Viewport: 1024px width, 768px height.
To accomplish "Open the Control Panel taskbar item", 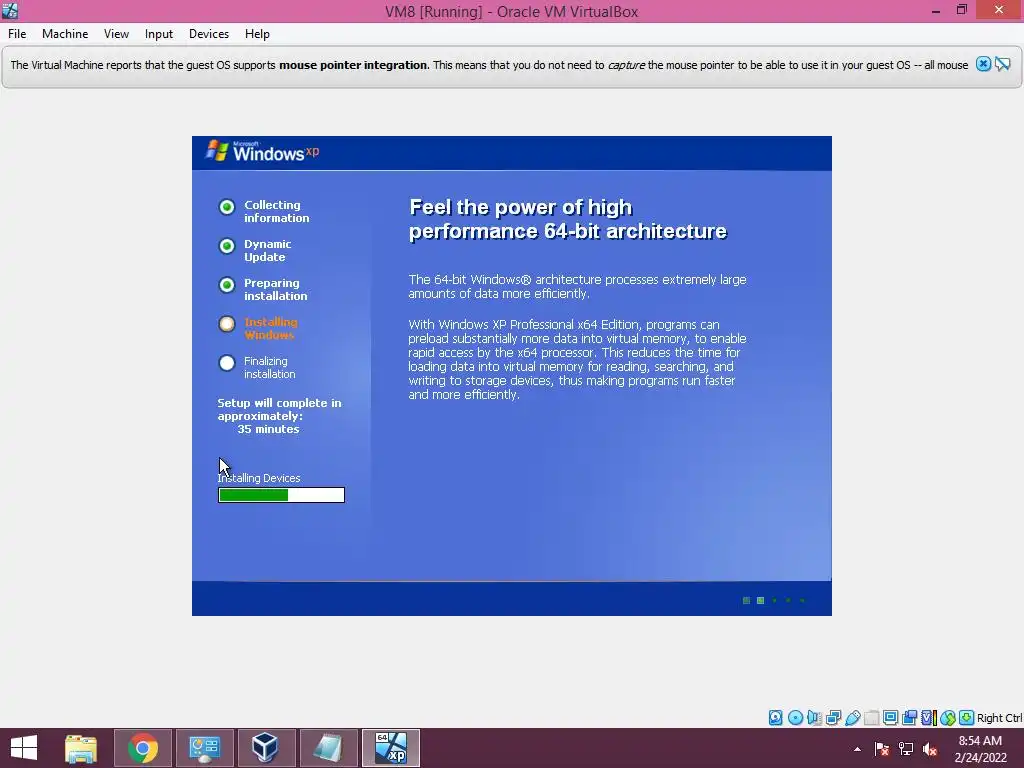I will 204,748.
